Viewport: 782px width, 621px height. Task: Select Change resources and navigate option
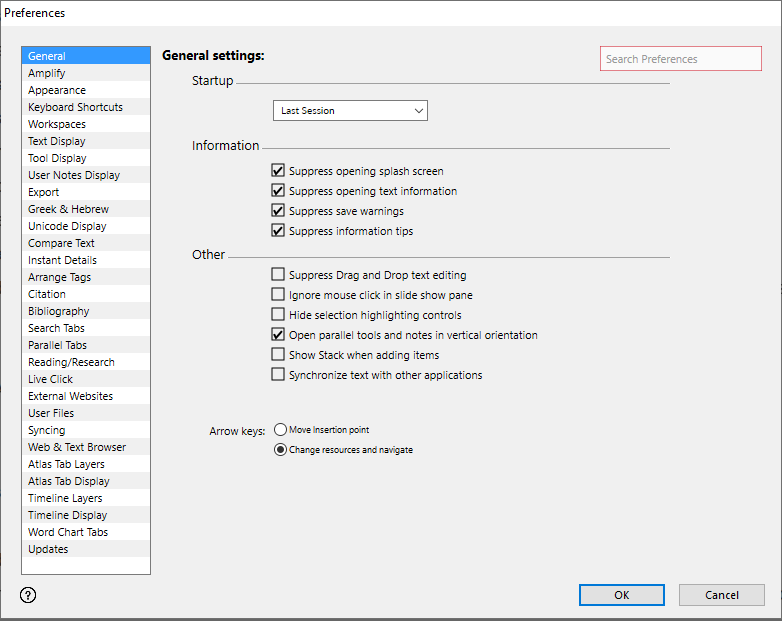point(281,450)
